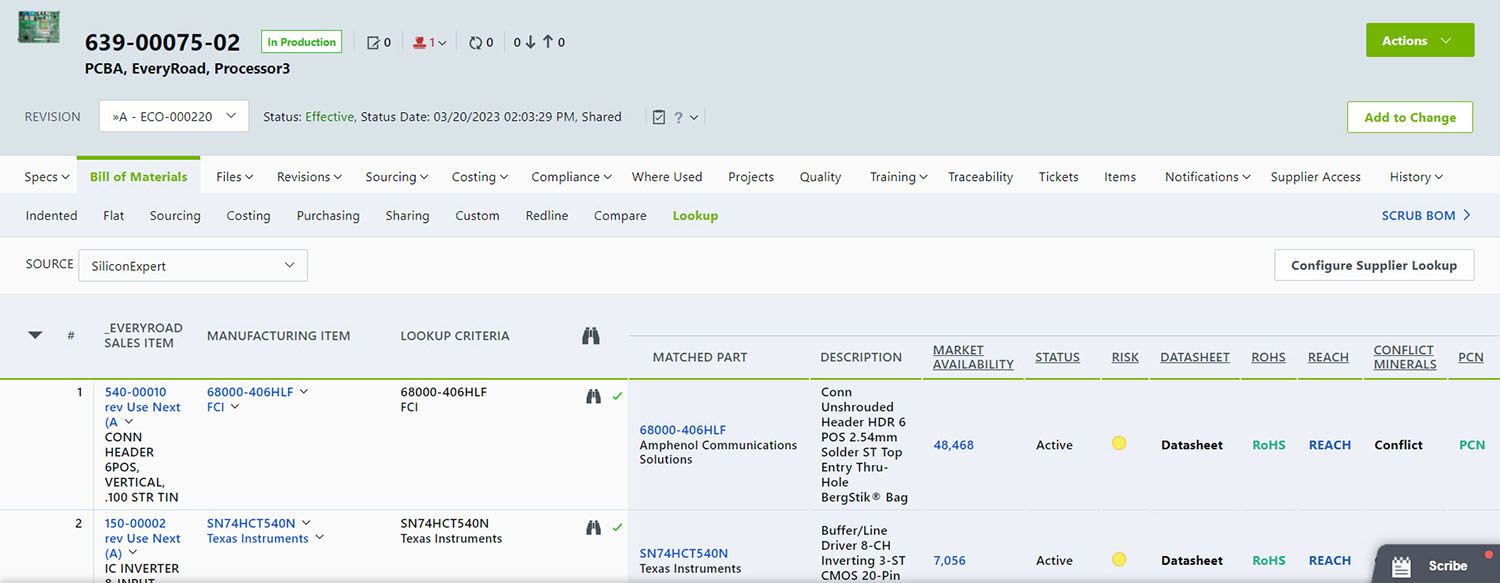Open the red stamp icon dropdown
The width and height of the screenshot is (1500, 583).
click(430, 42)
